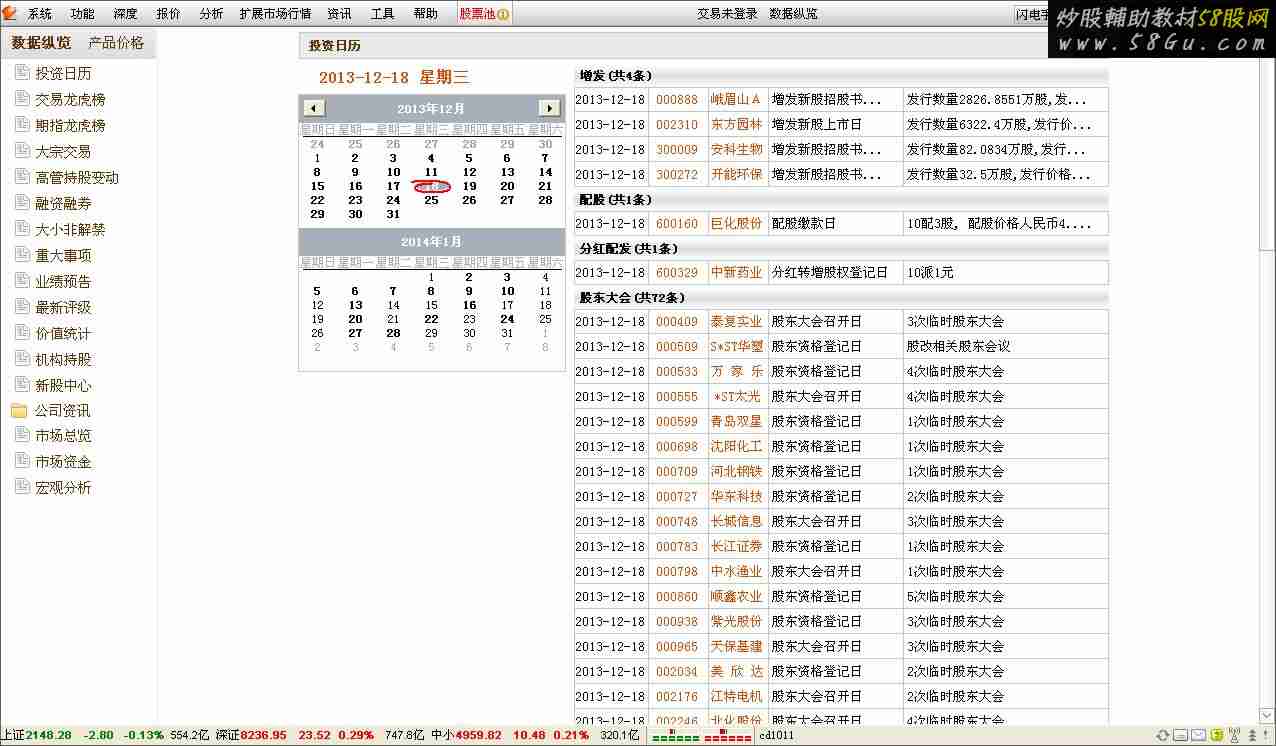Open 融资融券 page in sidebar
Screen dimensions: 1276x746
(63, 204)
